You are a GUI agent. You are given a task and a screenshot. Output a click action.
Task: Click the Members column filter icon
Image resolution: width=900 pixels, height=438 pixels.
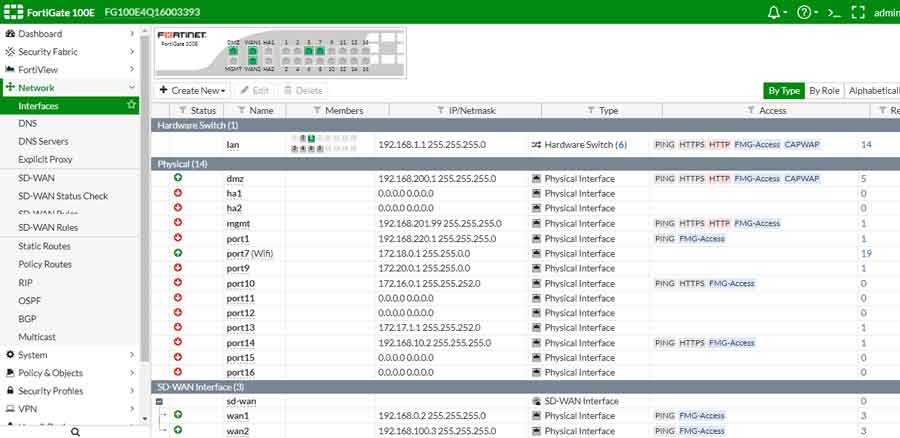317,110
